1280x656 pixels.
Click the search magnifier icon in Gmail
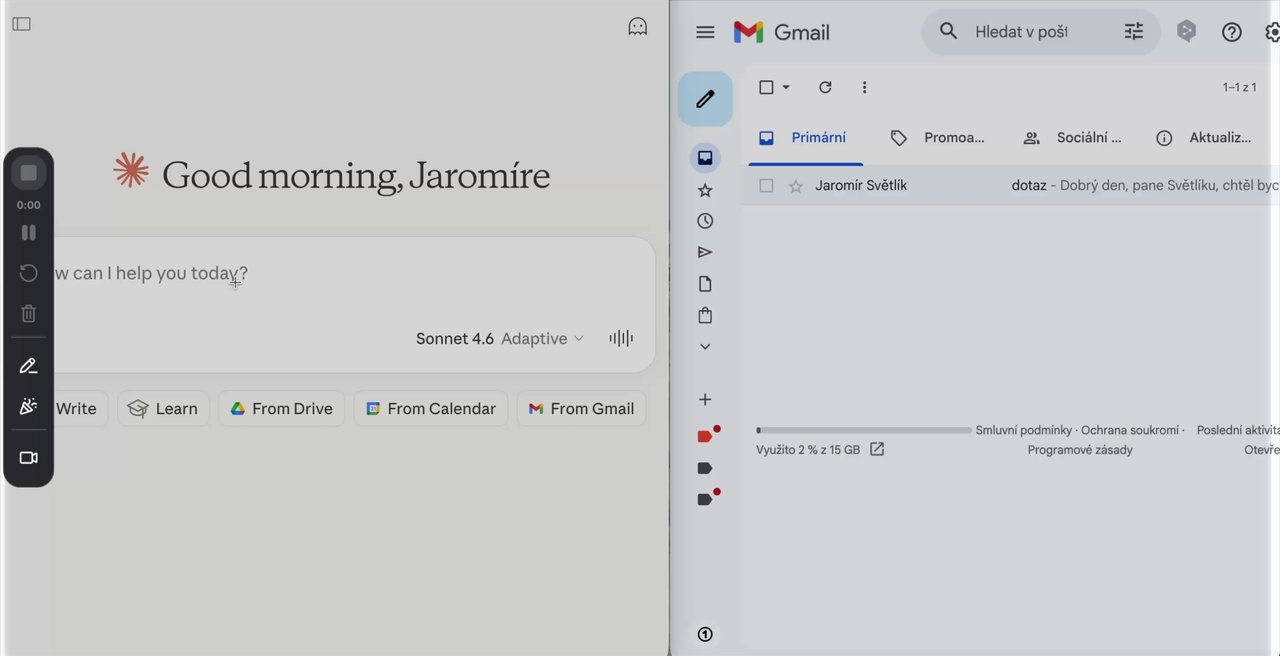pyautogui.click(x=948, y=32)
